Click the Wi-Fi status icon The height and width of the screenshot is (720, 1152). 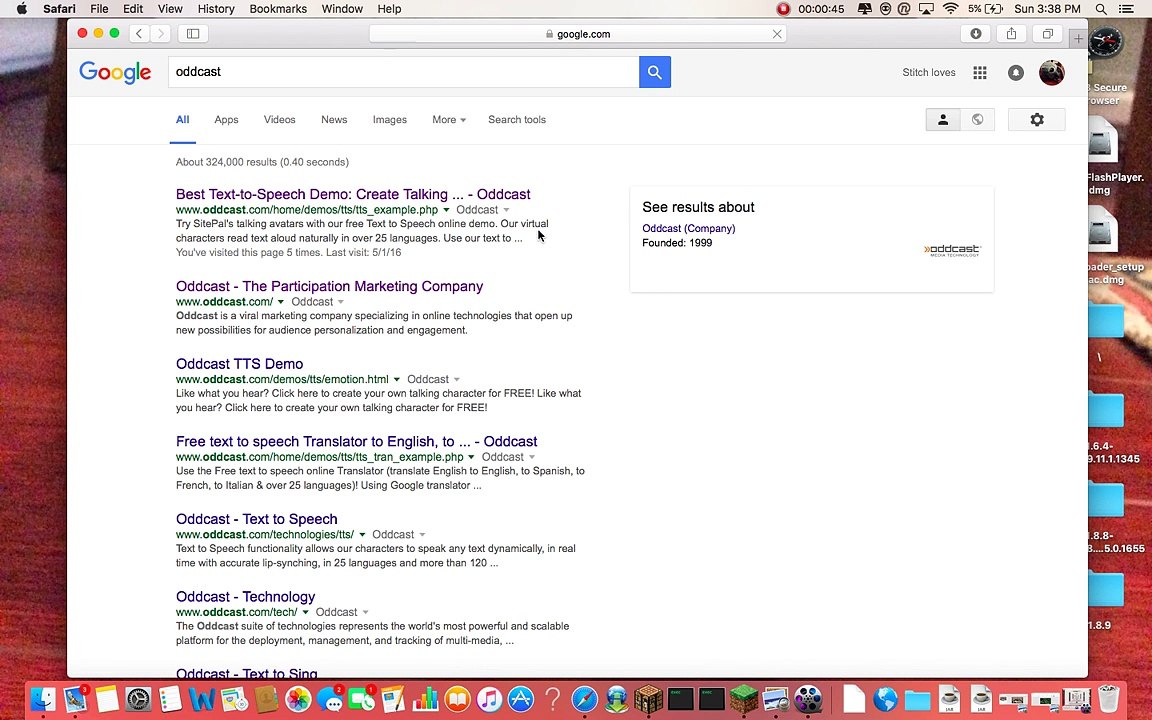(950, 9)
